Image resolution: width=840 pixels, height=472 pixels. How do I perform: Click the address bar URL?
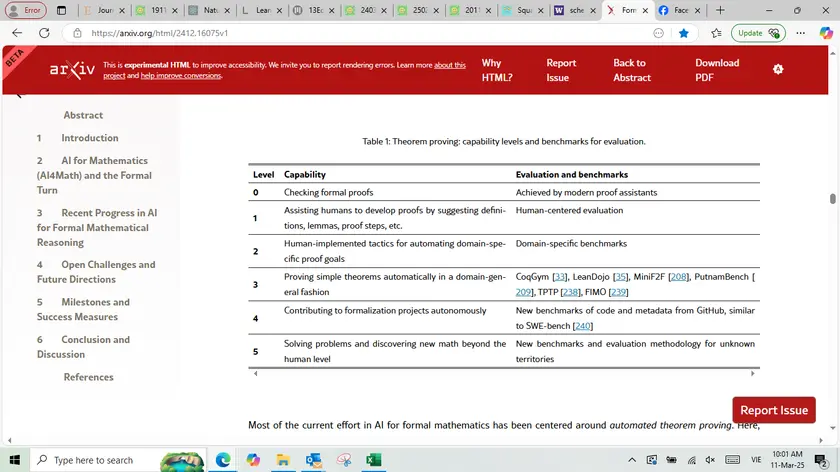(x=160, y=33)
